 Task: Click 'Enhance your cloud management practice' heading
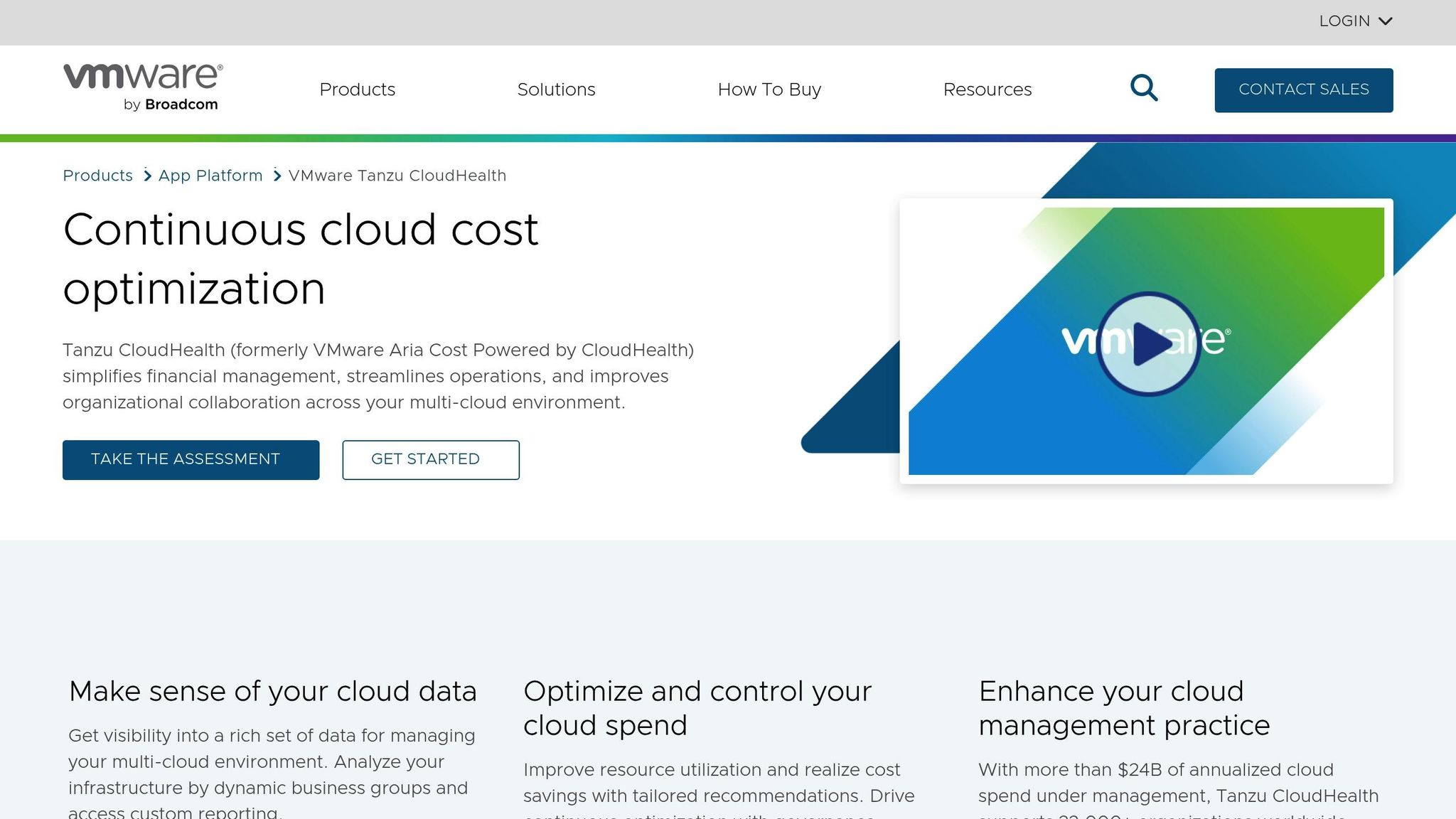tap(1124, 708)
